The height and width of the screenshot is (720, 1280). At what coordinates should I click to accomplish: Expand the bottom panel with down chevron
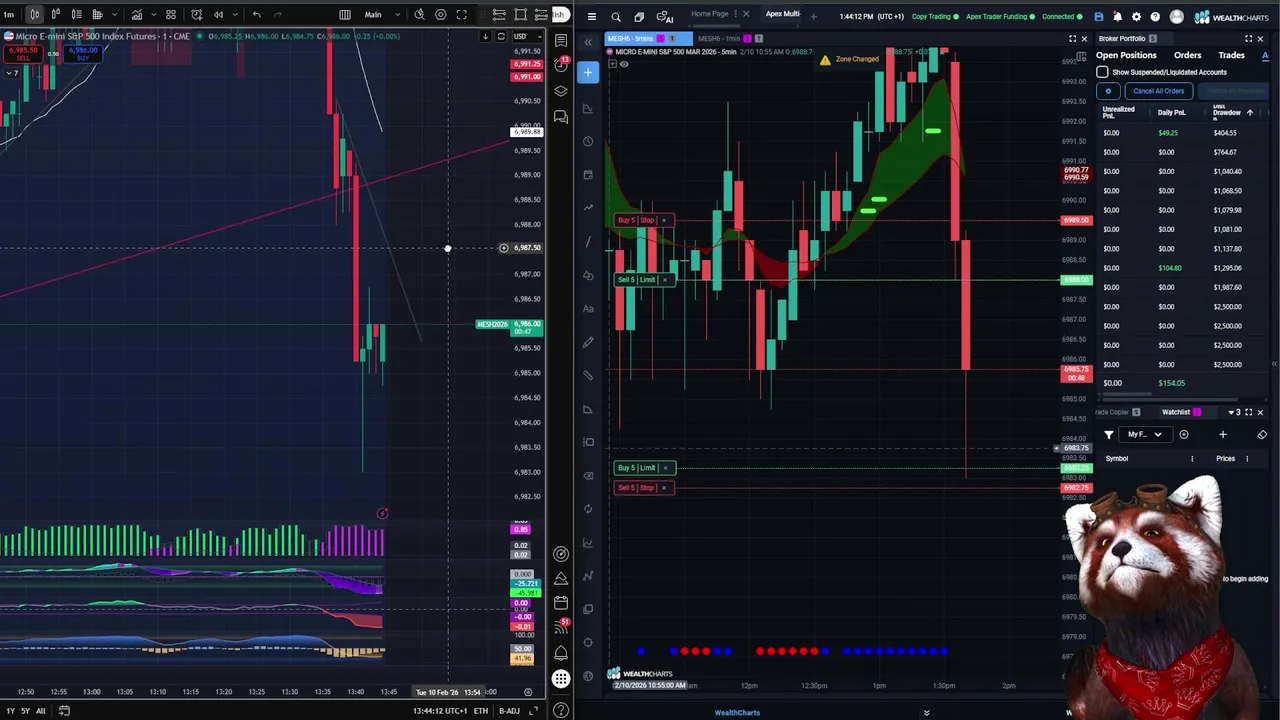click(926, 713)
